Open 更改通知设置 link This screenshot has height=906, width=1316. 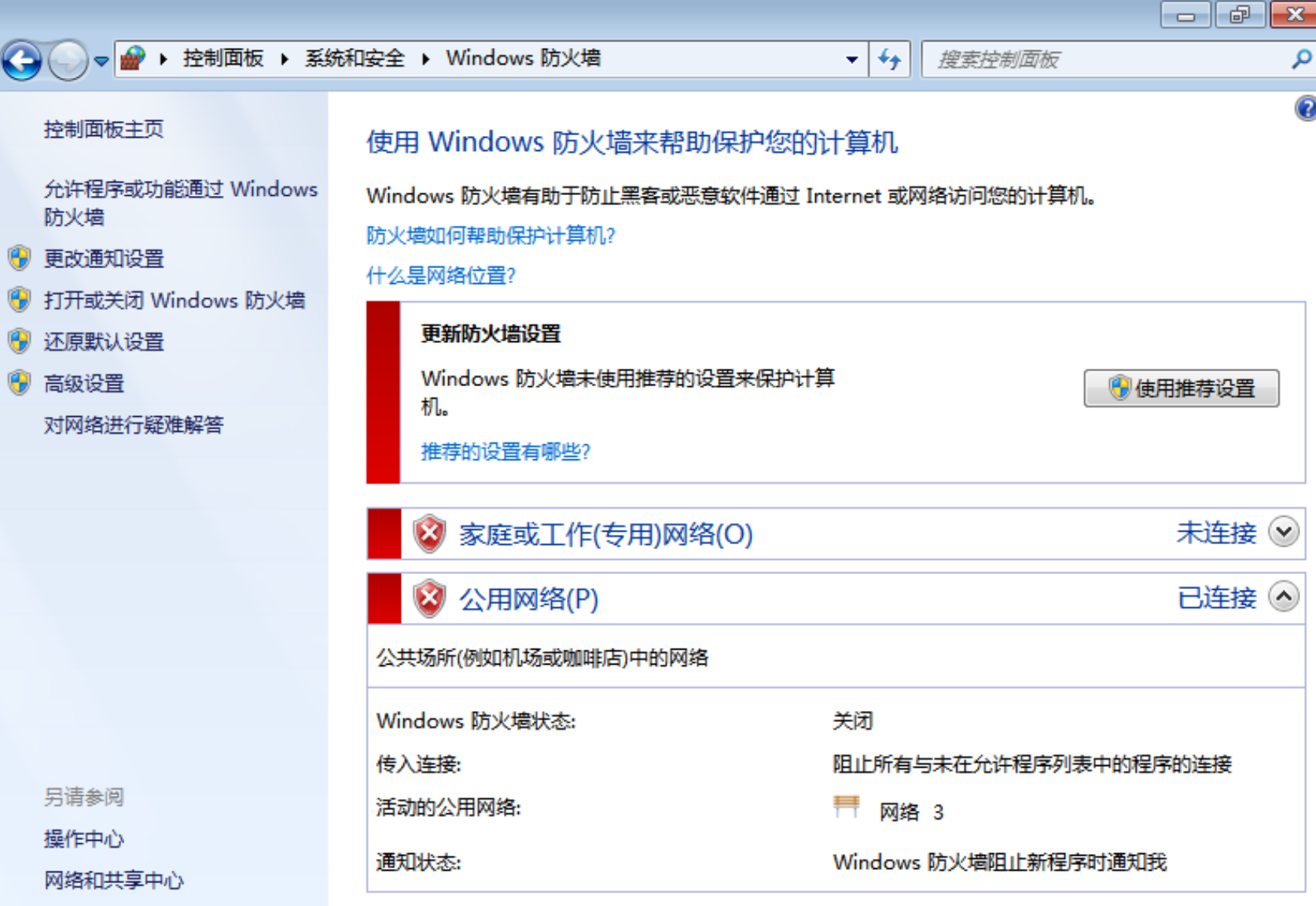[x=104, y=259]
